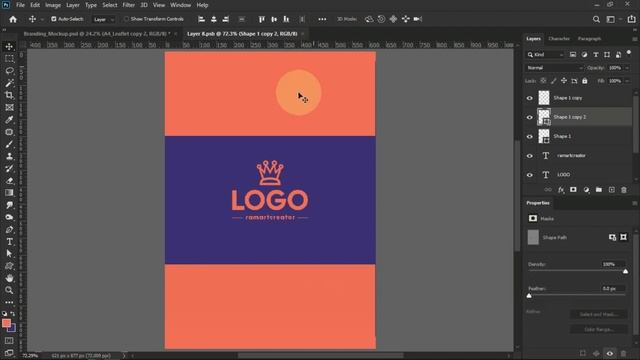Lock all attributes of the layer
The image size is (640, 360).
click(x=584, y=81)
